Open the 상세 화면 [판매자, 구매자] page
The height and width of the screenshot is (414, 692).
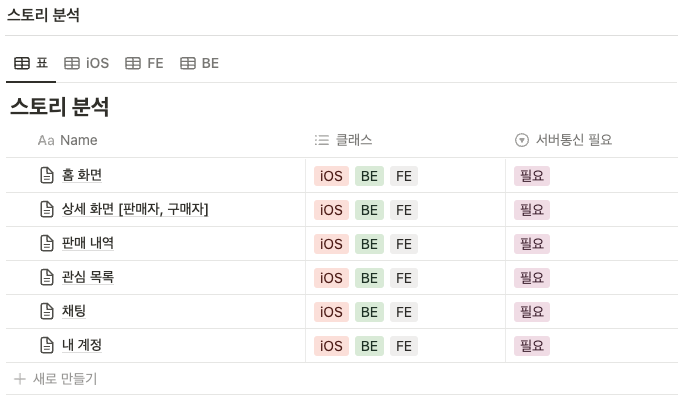pyautogui.click(x=135, y=209)
